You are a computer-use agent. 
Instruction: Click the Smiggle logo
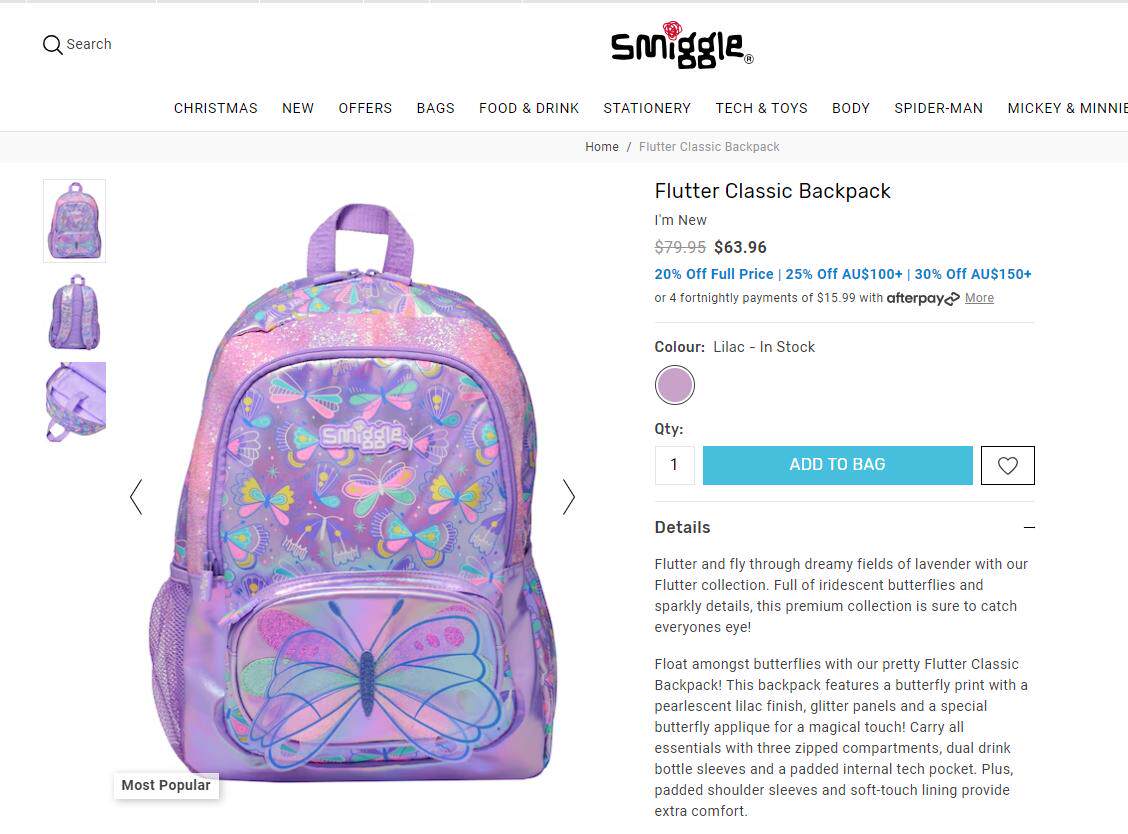[x=681, y=45]
